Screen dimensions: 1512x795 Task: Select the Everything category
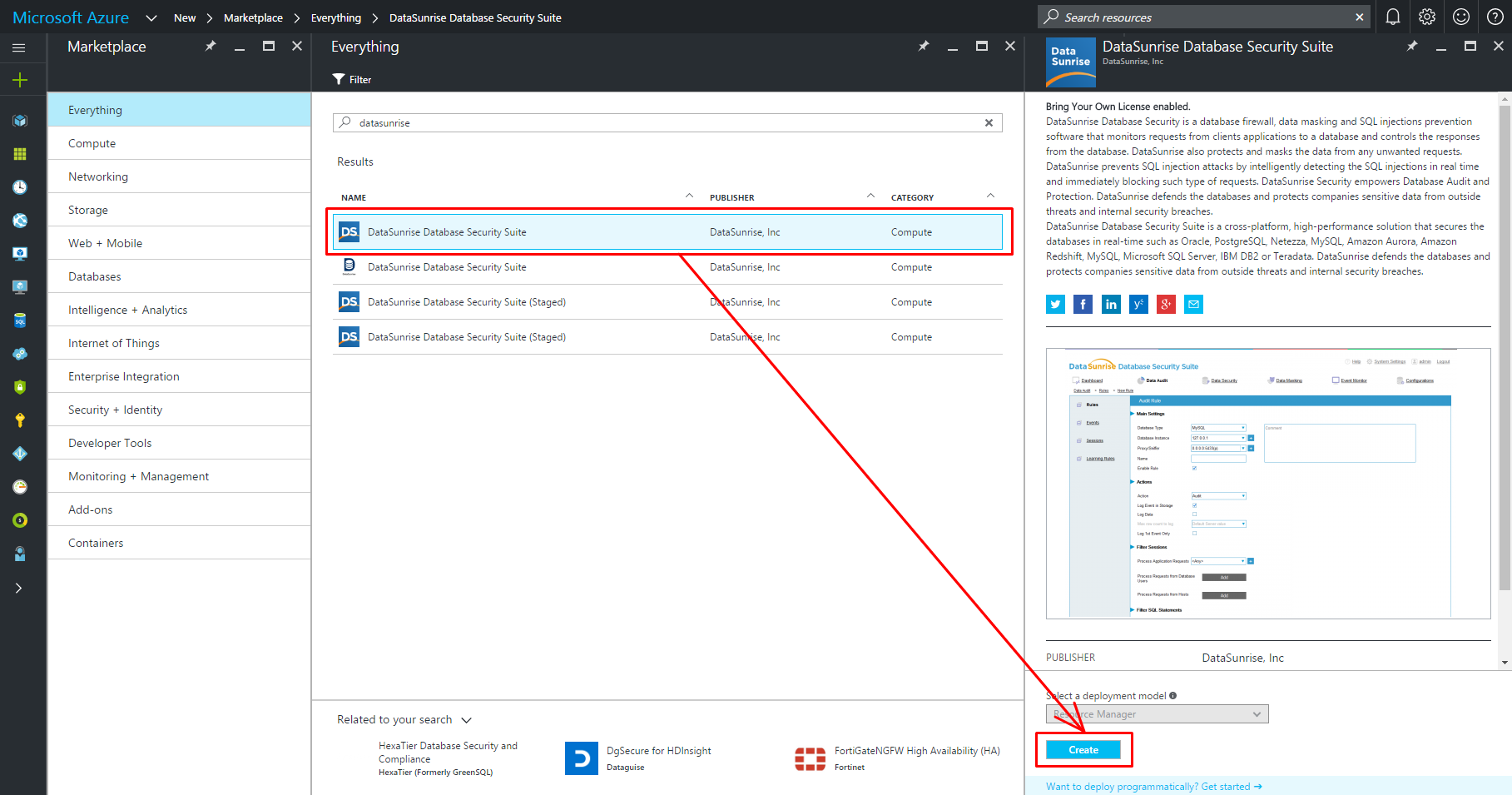pos(179,110)
